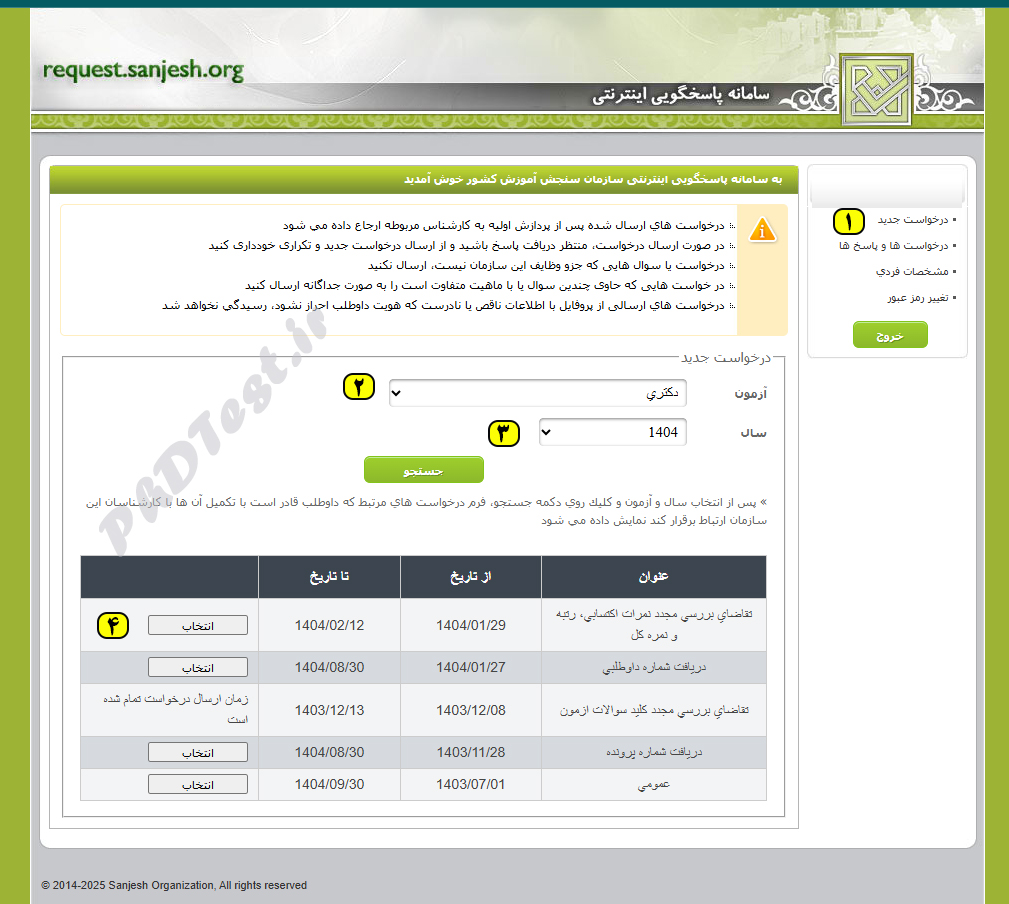Click the yellow number 2 badge beside the exam dropdown

358,386
